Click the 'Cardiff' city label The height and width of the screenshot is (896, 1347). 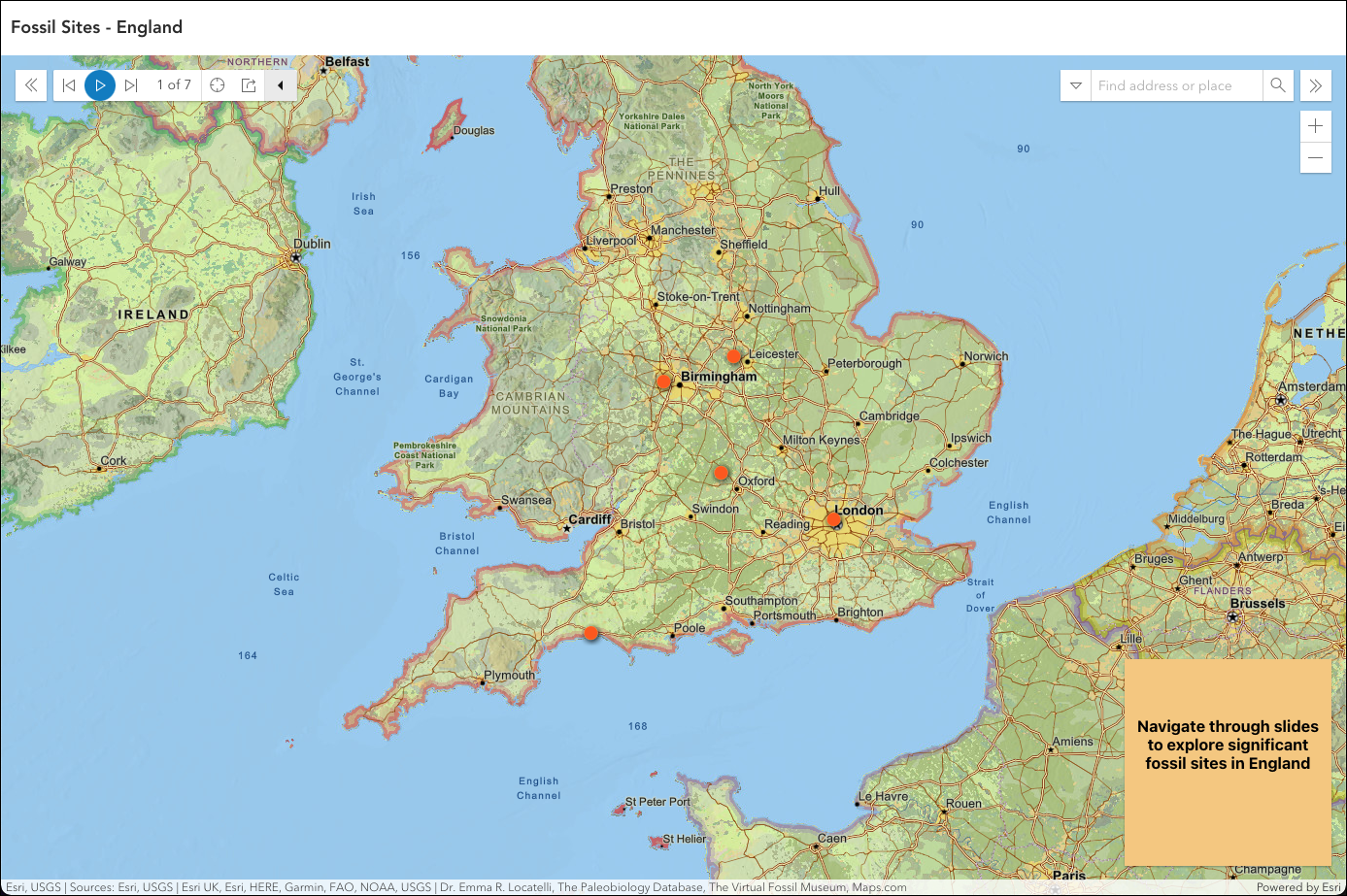[x=589, y=519]
